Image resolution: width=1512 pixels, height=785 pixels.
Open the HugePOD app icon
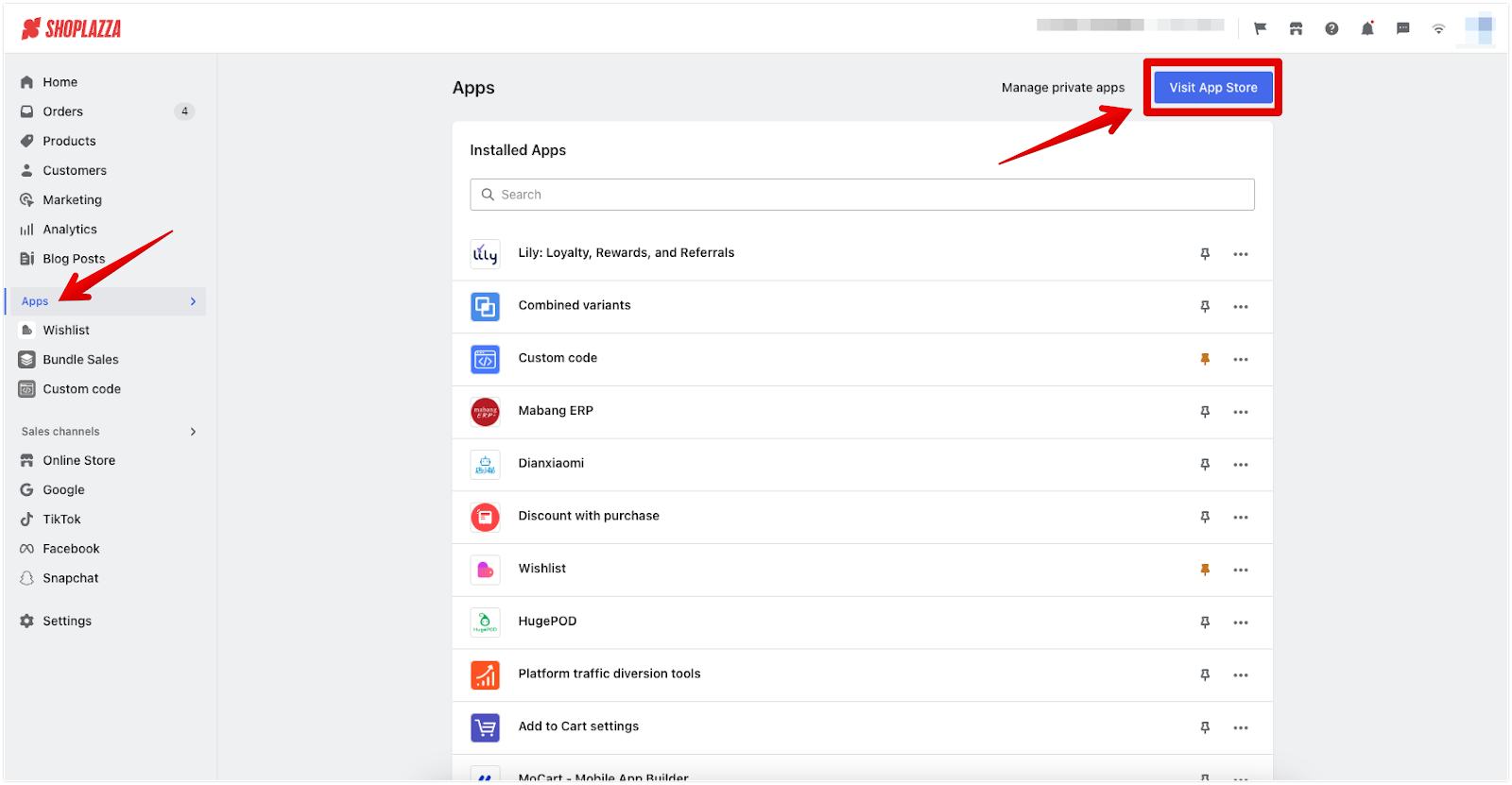(485, 623)
